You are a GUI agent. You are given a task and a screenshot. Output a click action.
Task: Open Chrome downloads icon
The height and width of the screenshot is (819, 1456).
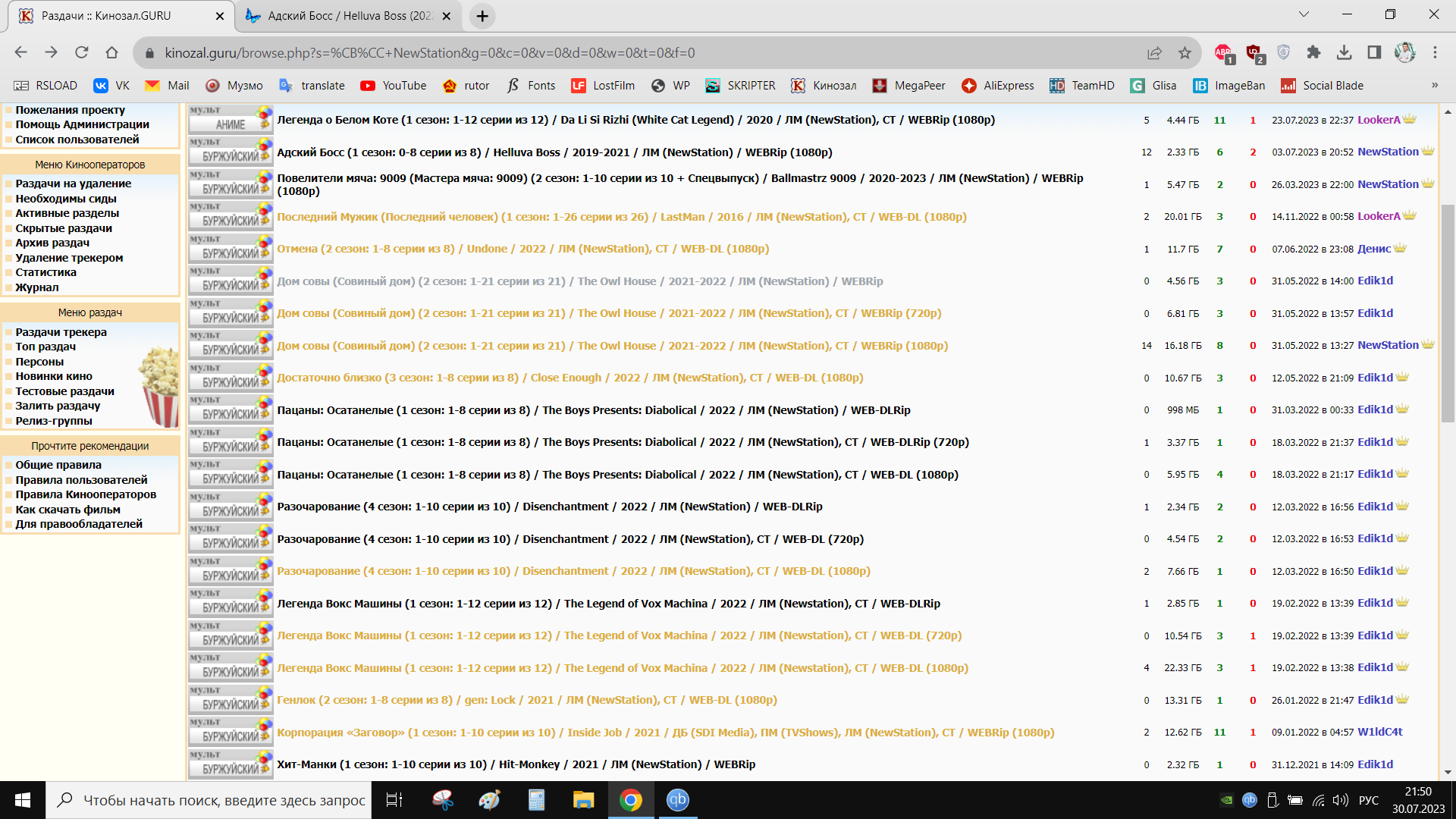point(1344,52)
